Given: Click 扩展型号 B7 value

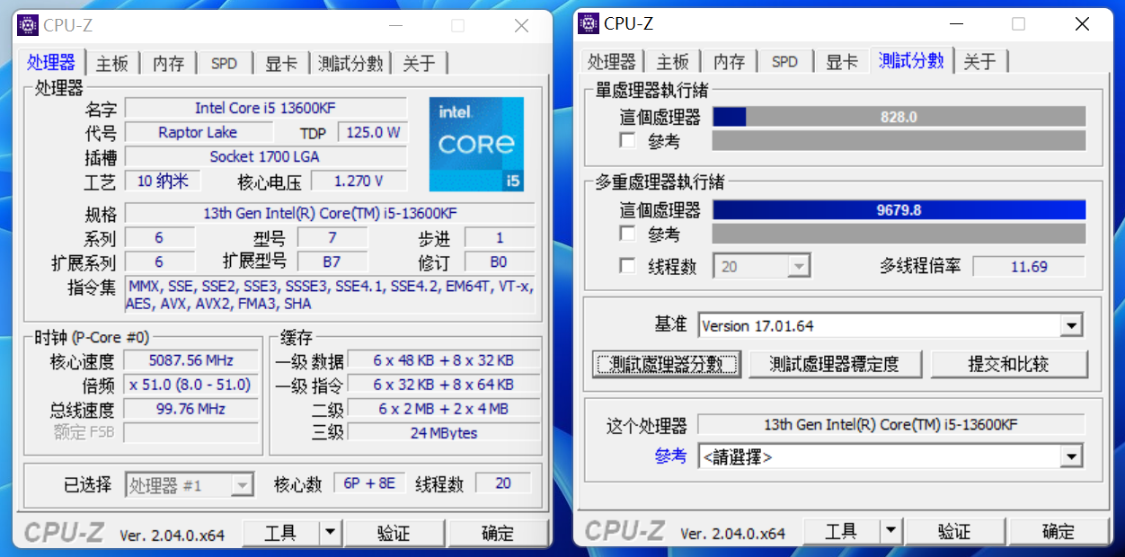Looking at the screenshot, I should point(332,261).
